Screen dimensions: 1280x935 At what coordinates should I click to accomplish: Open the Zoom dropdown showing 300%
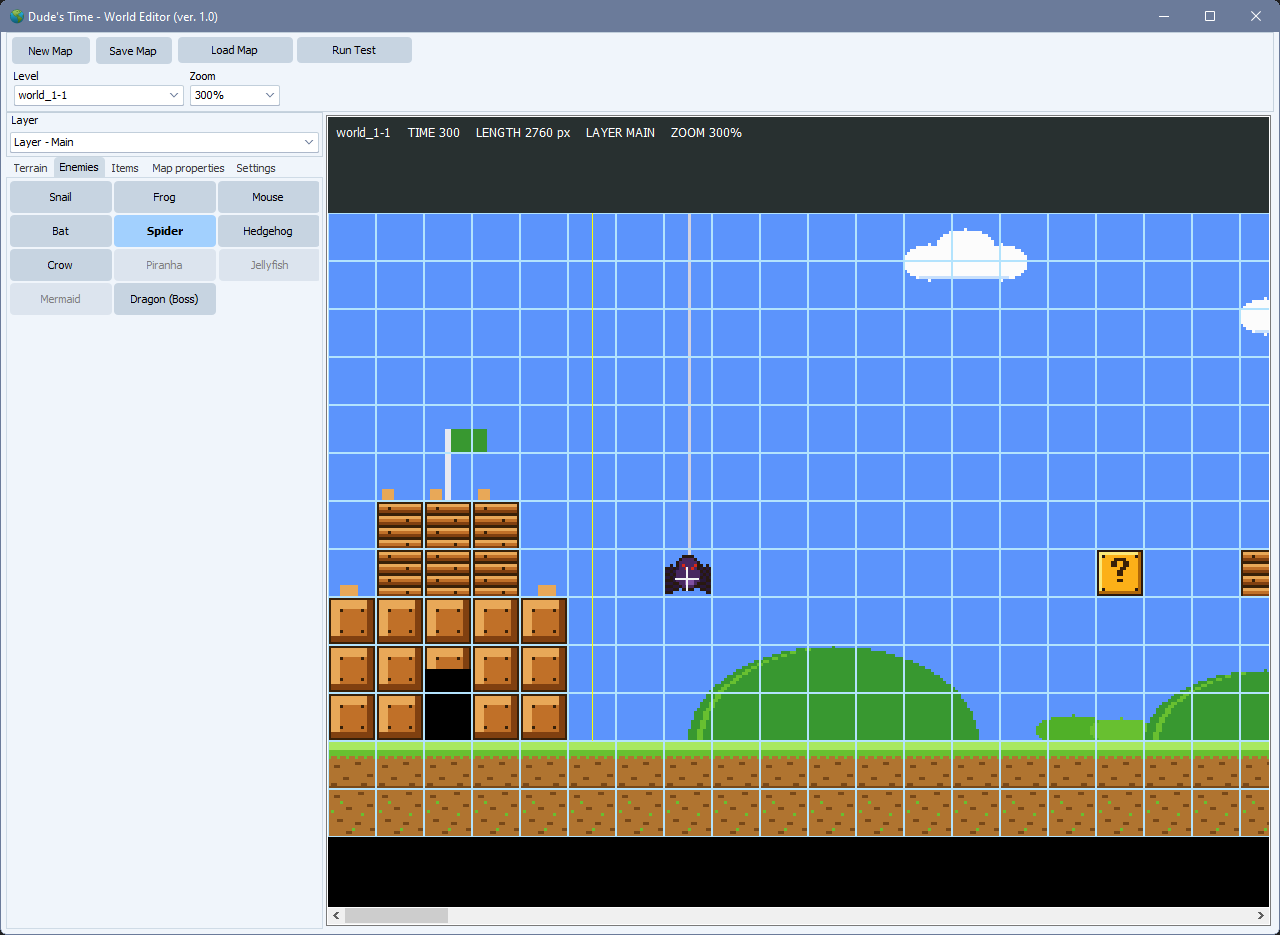coord(235,95)
